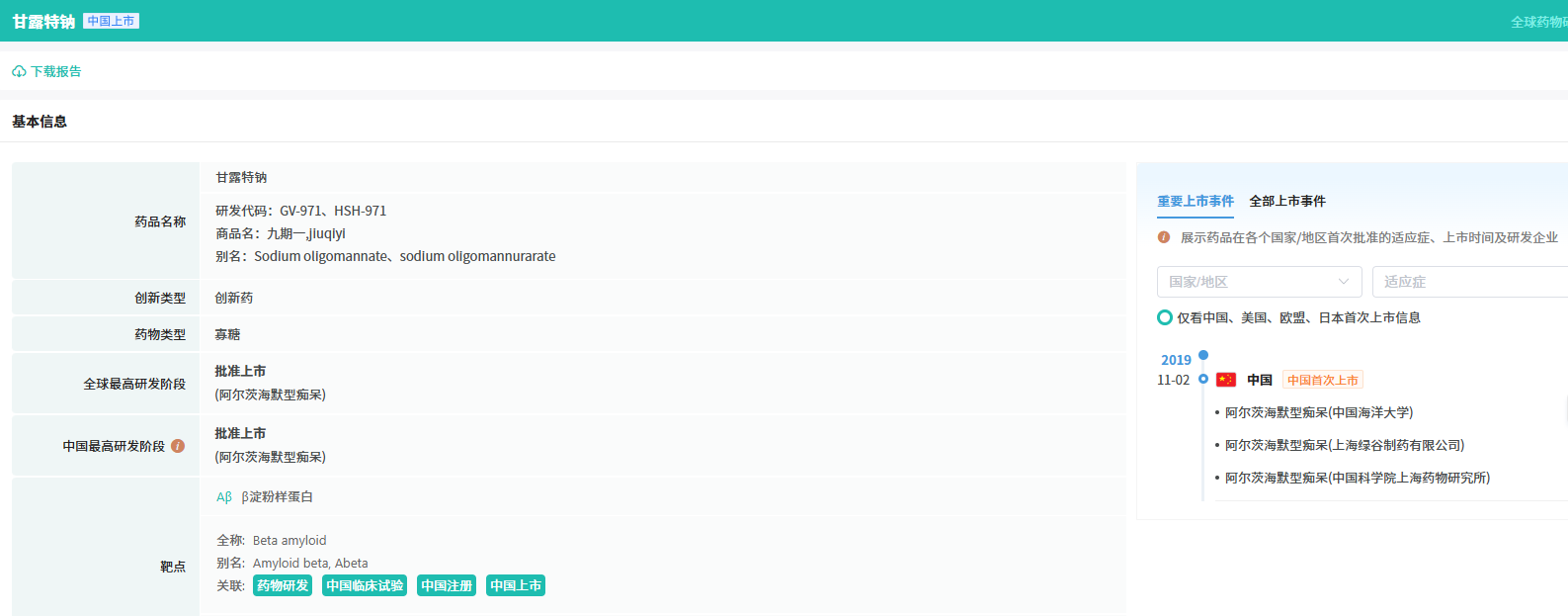Click the 寡糖 drug type value
This screenshot has height=616, width=1568.
(x=228, y=334)
